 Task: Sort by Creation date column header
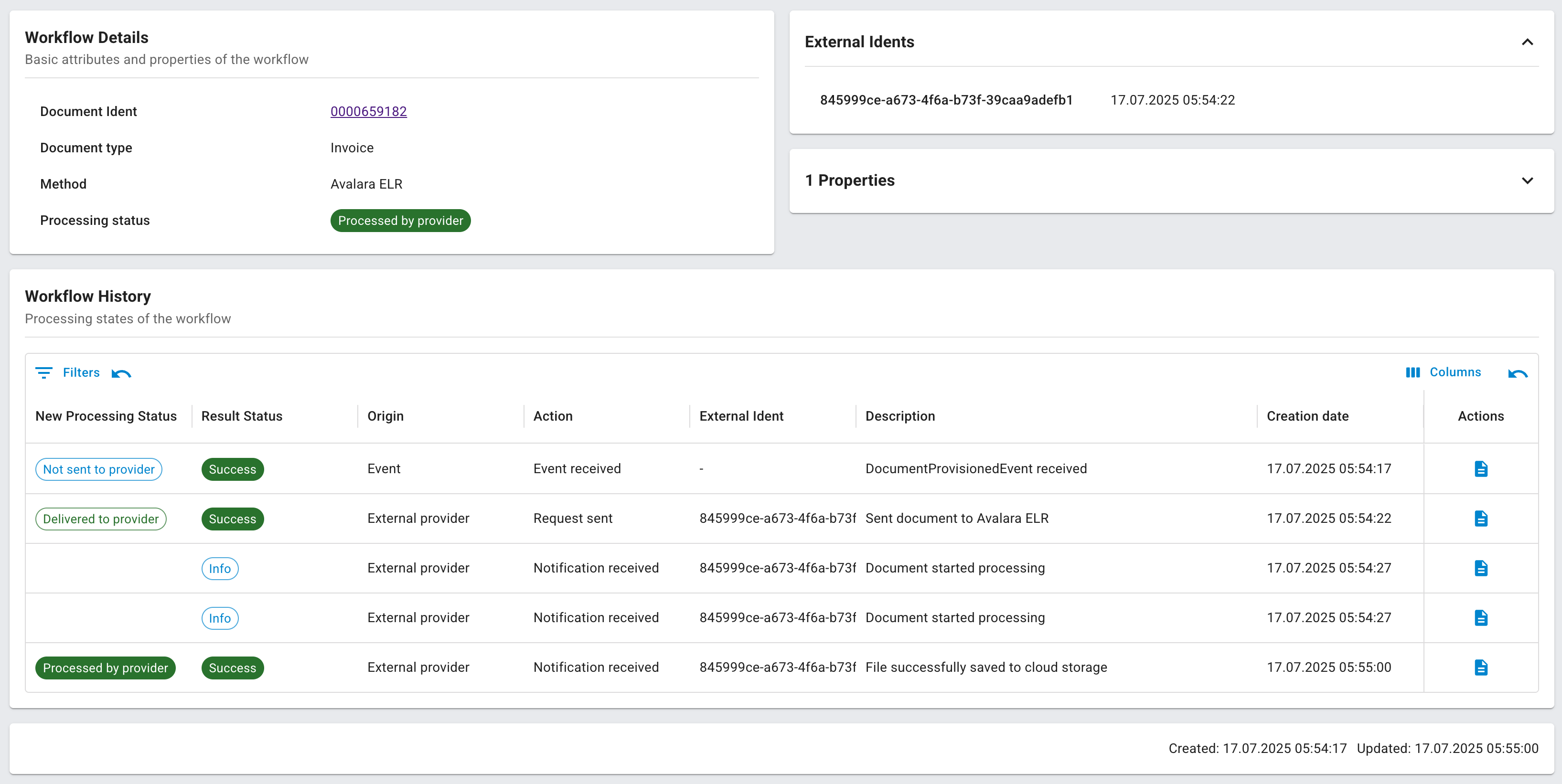pos(1308,416)
